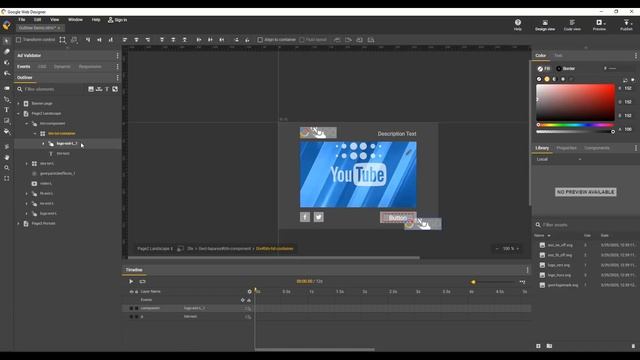Screen dimensions: 640x360
Task: Click the rainbow hue slider
Action: point(575,125)
